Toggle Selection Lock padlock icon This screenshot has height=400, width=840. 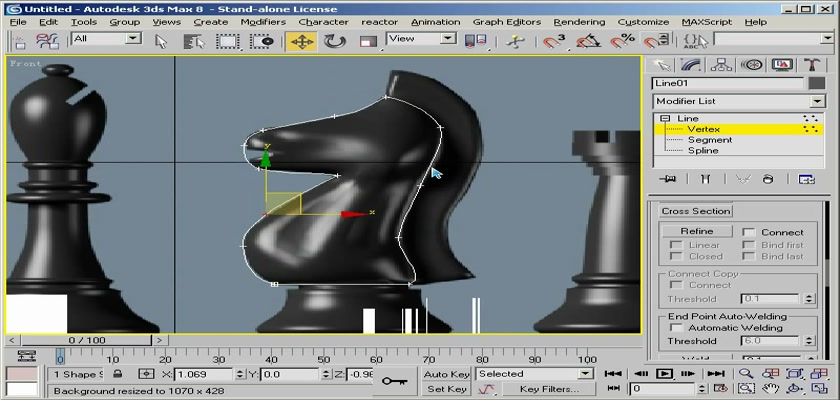click(x=118, y=374)
